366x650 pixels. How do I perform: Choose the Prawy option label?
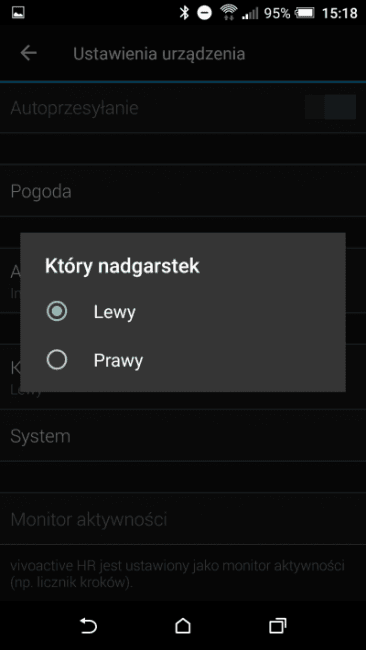(x=118, y=361)
